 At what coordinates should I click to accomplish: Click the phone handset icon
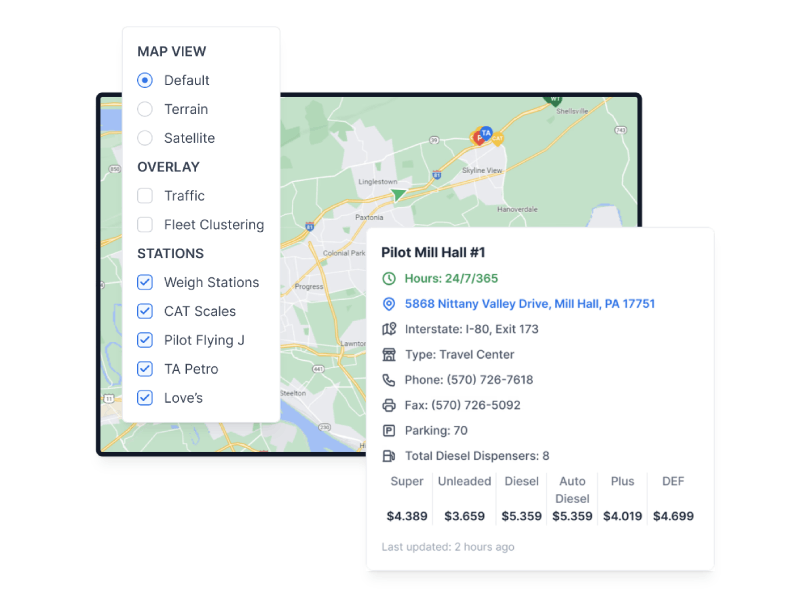click(x=389, y=380)
